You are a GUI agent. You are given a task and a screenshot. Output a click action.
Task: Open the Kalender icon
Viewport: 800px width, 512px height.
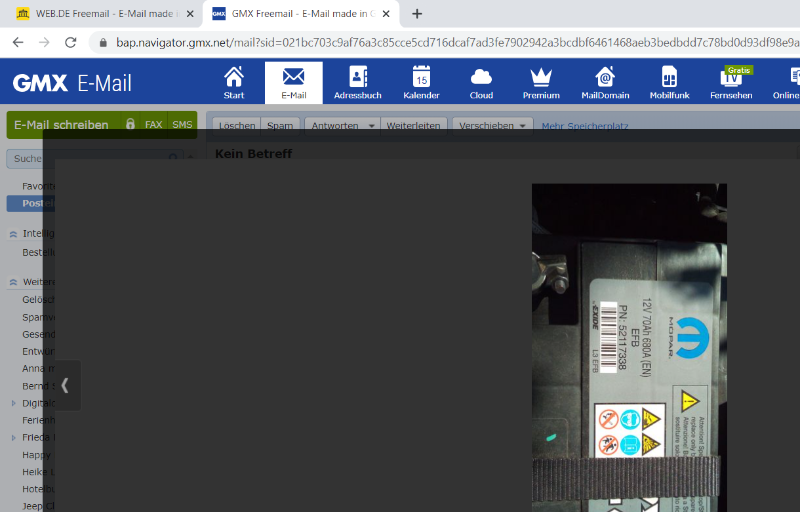pyautogui.click(x=421, y=83)
